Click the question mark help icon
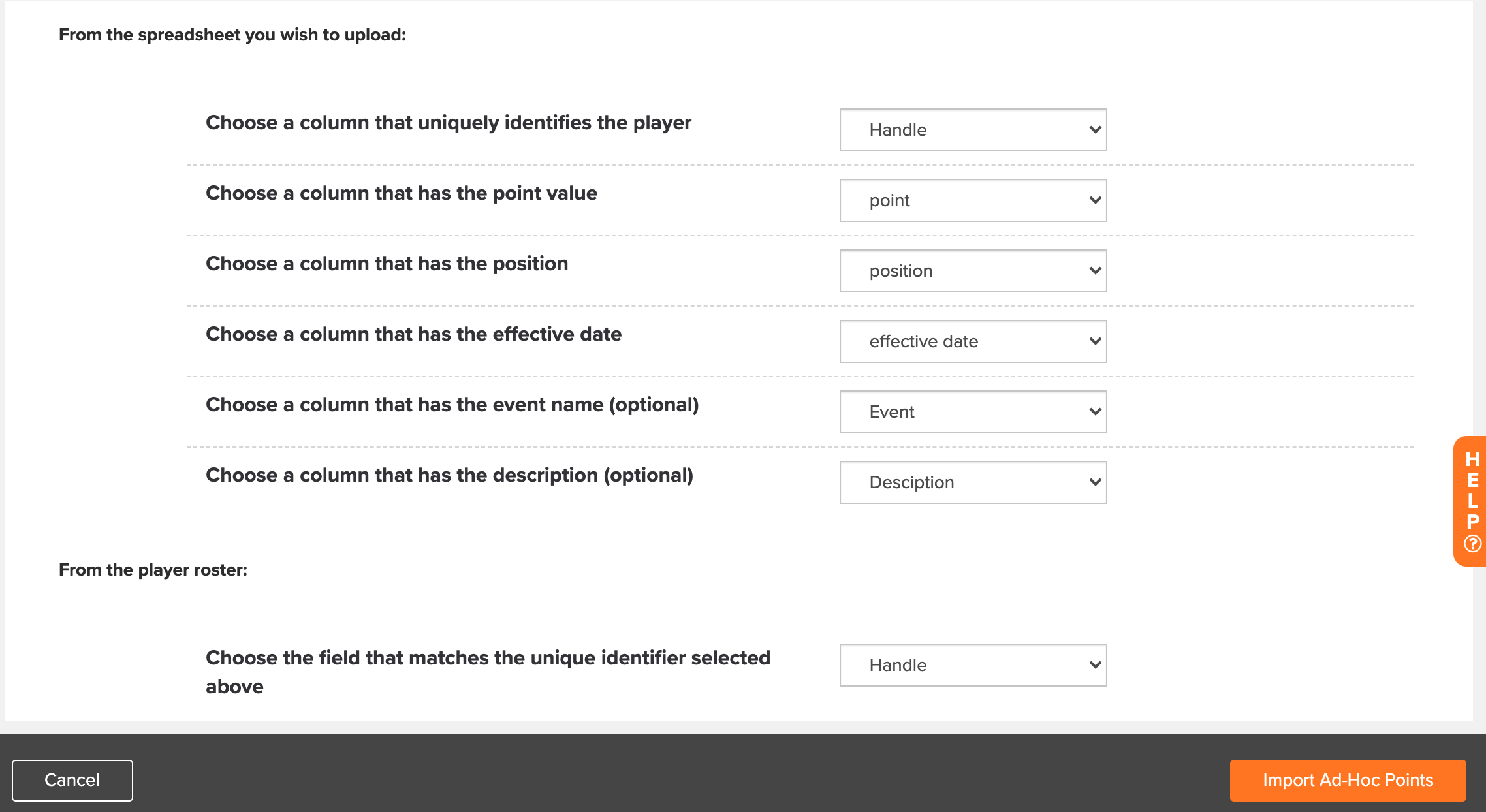The height and width of the screenshot is (812, 1486). (1472, 544)
